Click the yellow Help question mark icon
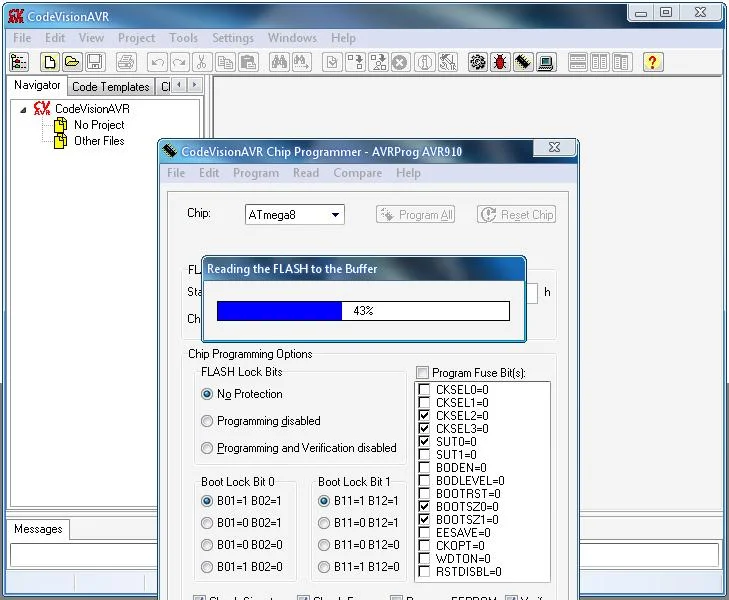 652,62
